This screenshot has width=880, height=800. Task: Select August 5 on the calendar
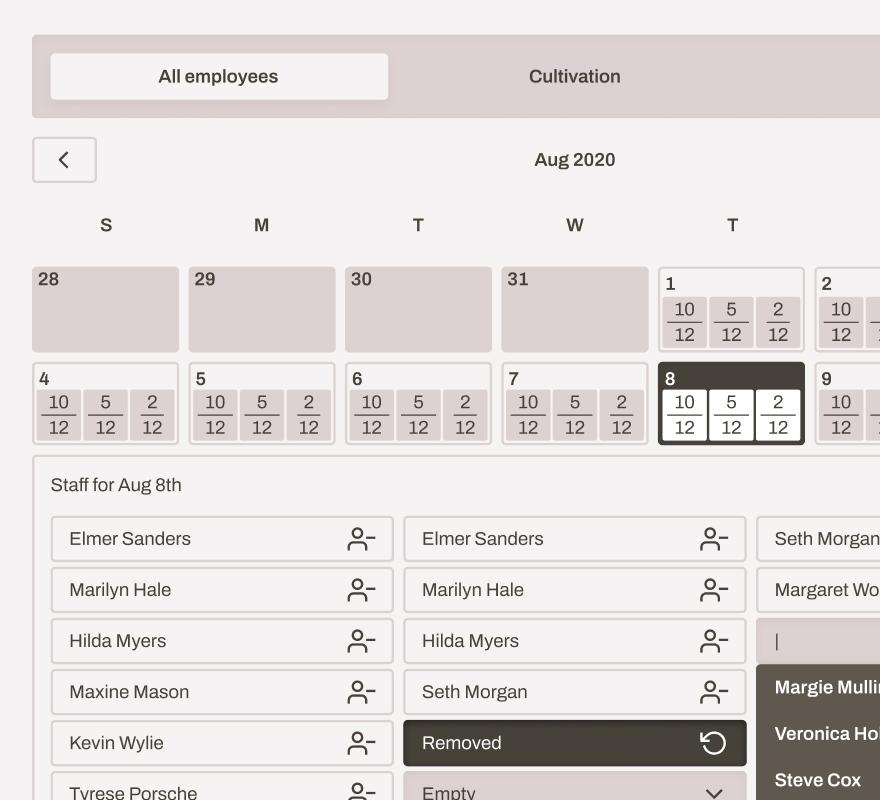tap(262, 404)
